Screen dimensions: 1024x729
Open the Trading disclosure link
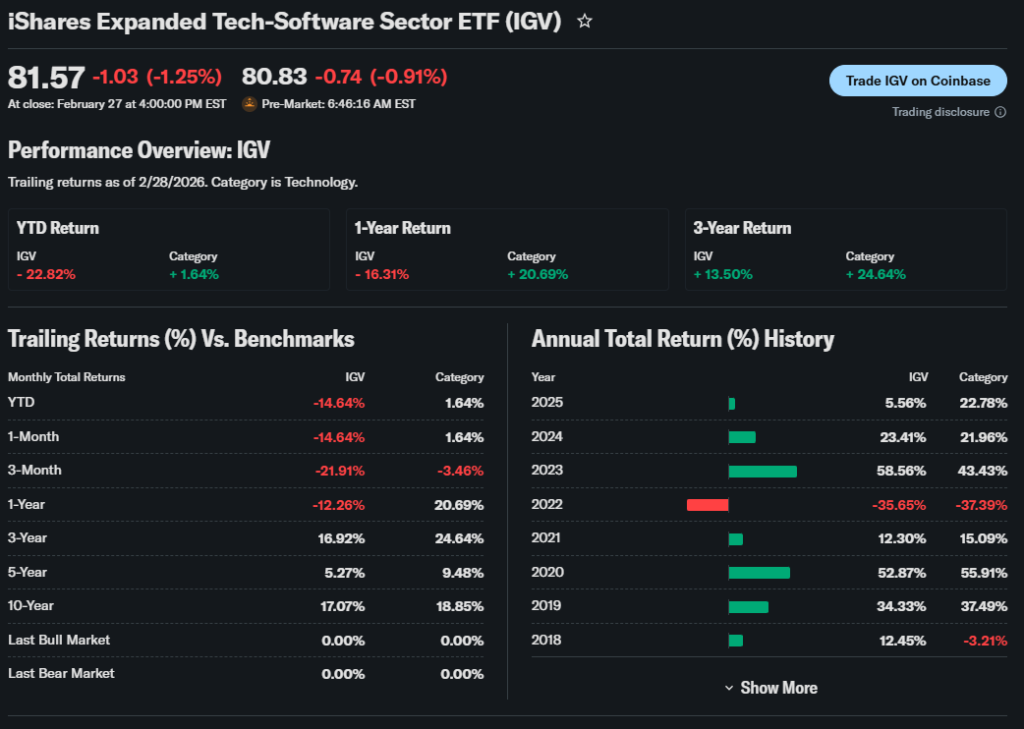(x=940, y=112)
